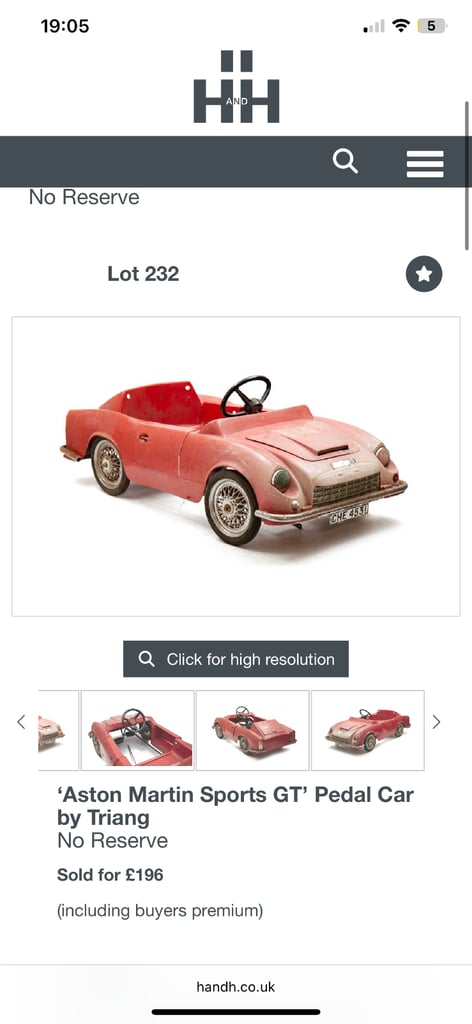Tap the 19:05 clock in status bar

click(65, 26)
